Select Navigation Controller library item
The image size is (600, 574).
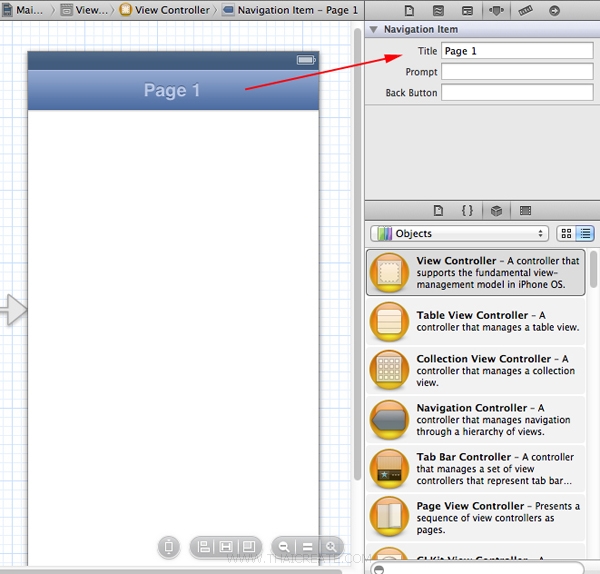tap(476, 419)
